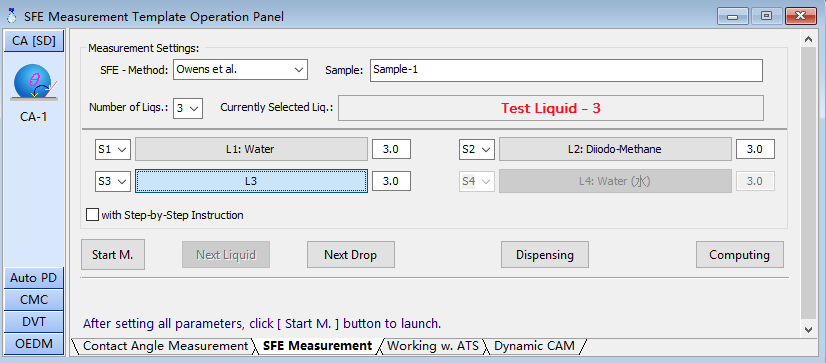Expand the S3 syringe dropdown
The image size is (826, 363).
[113, 181]
